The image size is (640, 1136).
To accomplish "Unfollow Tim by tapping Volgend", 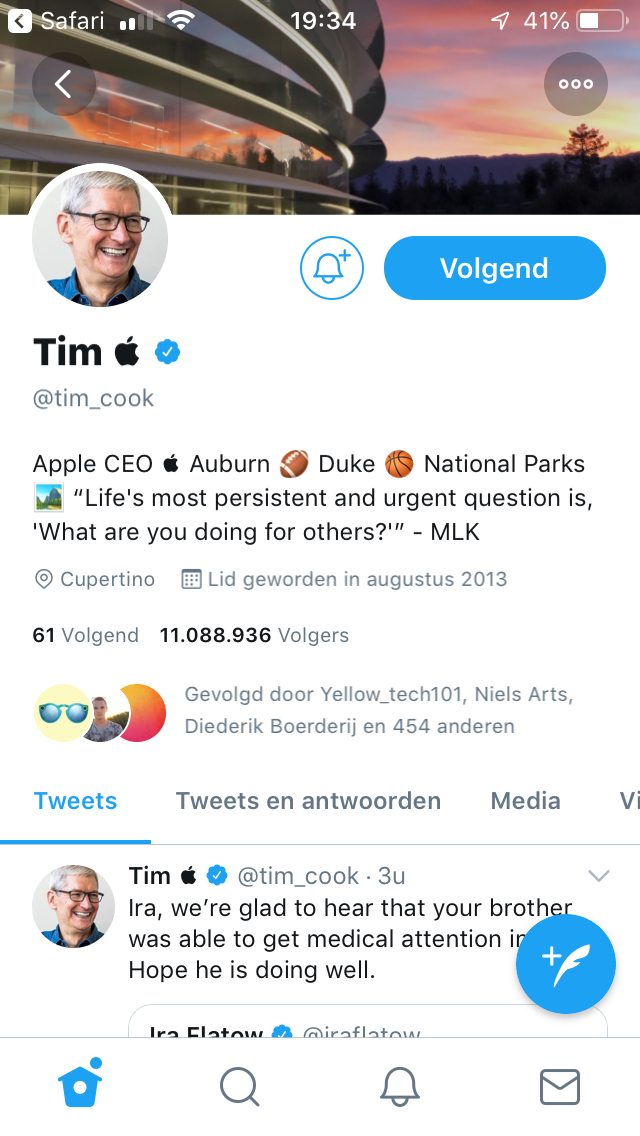I will [x=494, y=268].
